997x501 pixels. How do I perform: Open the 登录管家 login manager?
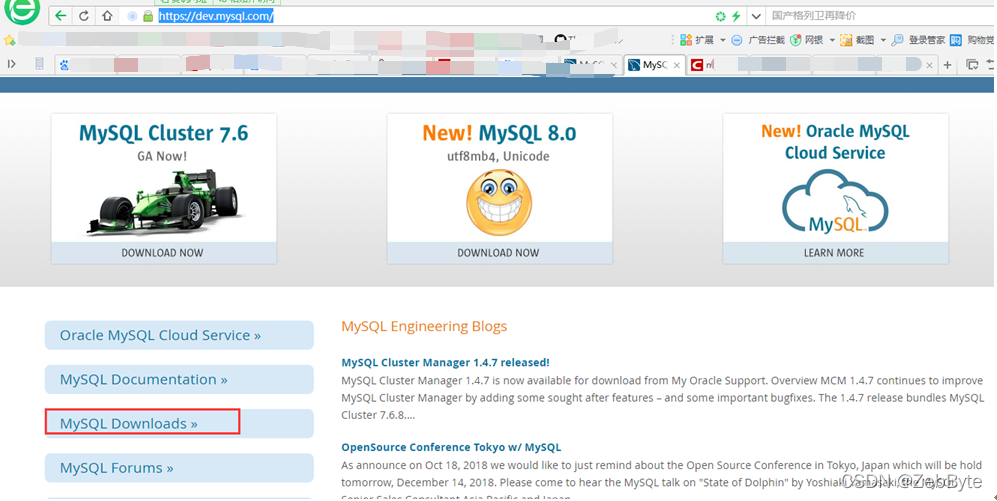click(918, 40)
